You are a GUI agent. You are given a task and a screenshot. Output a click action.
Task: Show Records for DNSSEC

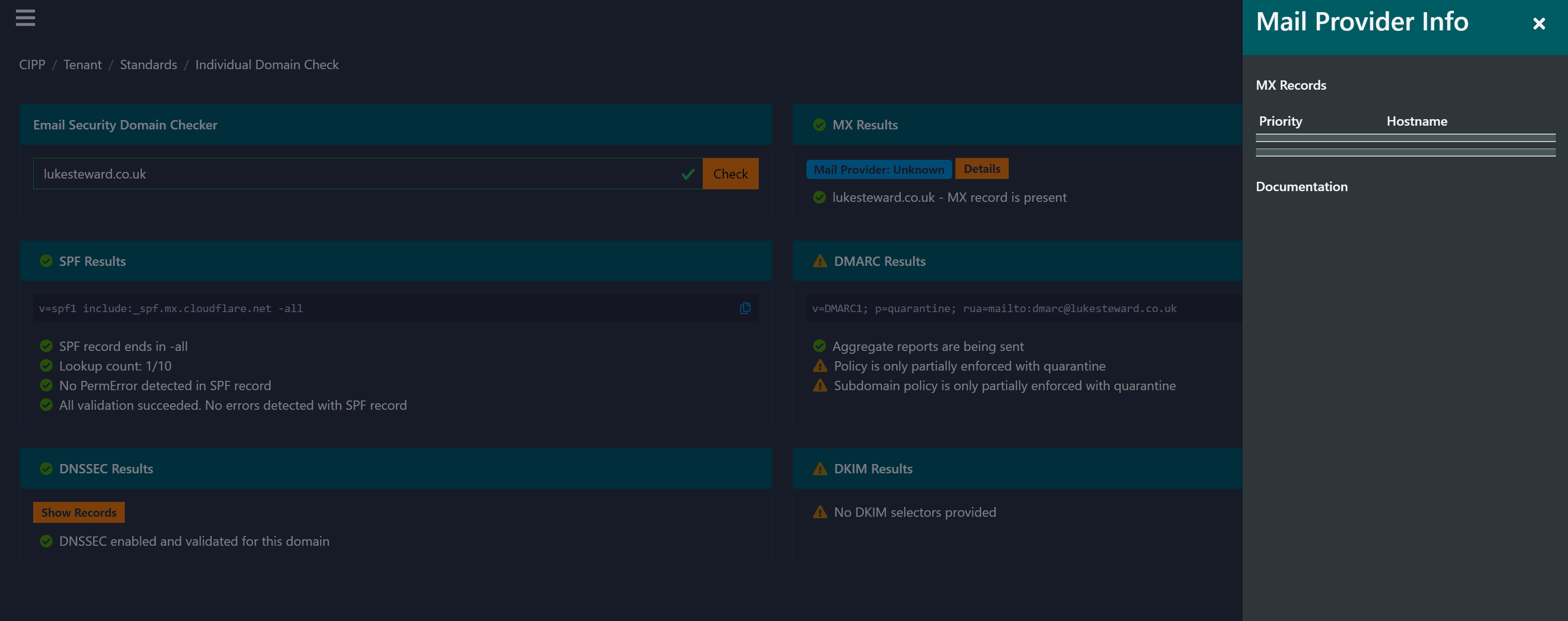pos(78,513)
